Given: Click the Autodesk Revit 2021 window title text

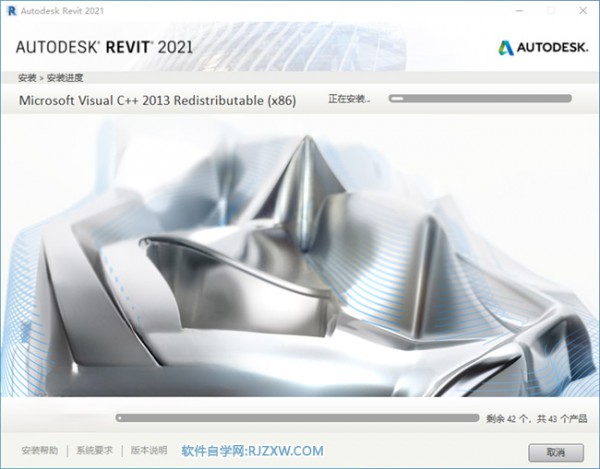Looking at the screenshot, I should [62, 11].
